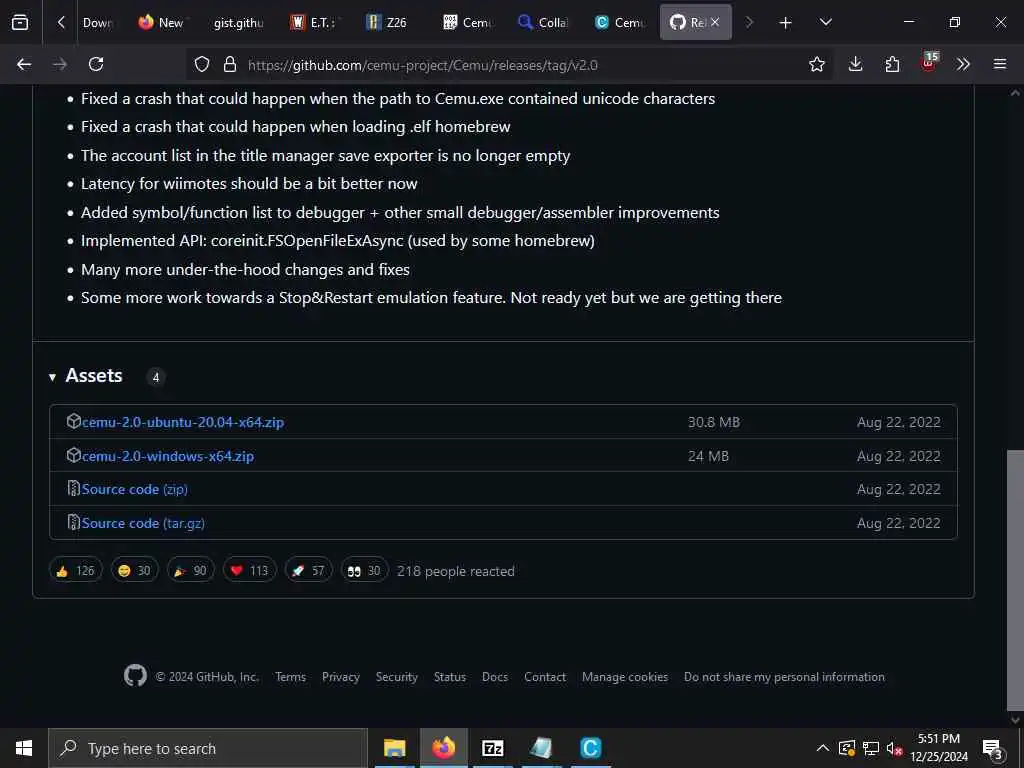The width and height of the screenshot is (1024, 768).
Task: Open the Terms footer link
Action: tap(290, 677)
